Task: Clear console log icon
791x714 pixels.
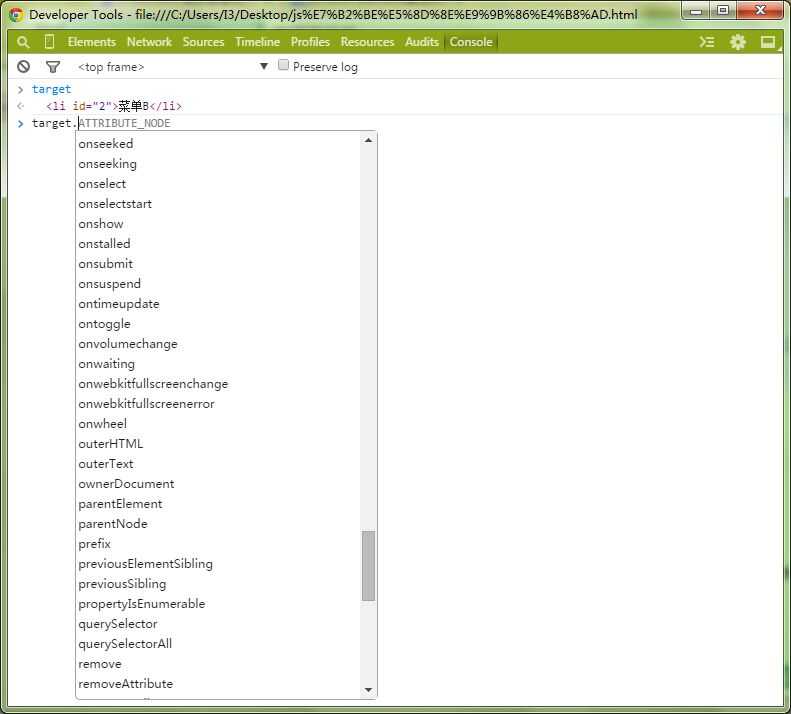Action: (x=23, y=67)
